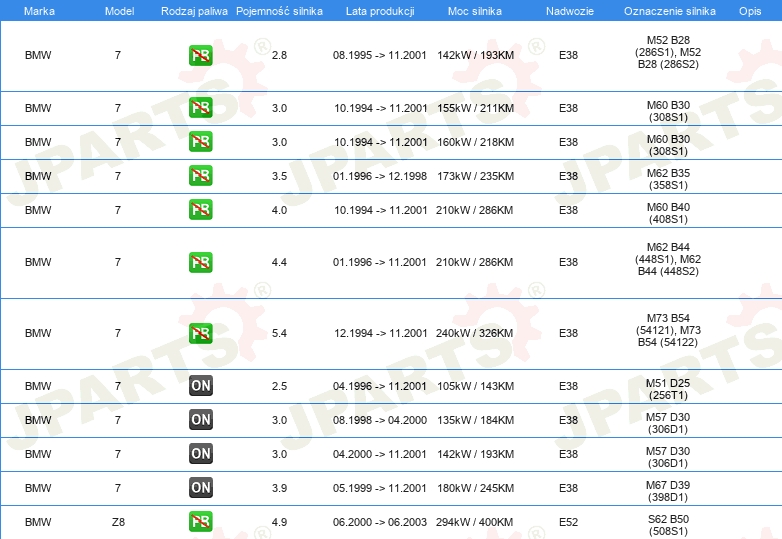Click the Marka column header
Screen dimensions: 782x539
pos(39,11)
